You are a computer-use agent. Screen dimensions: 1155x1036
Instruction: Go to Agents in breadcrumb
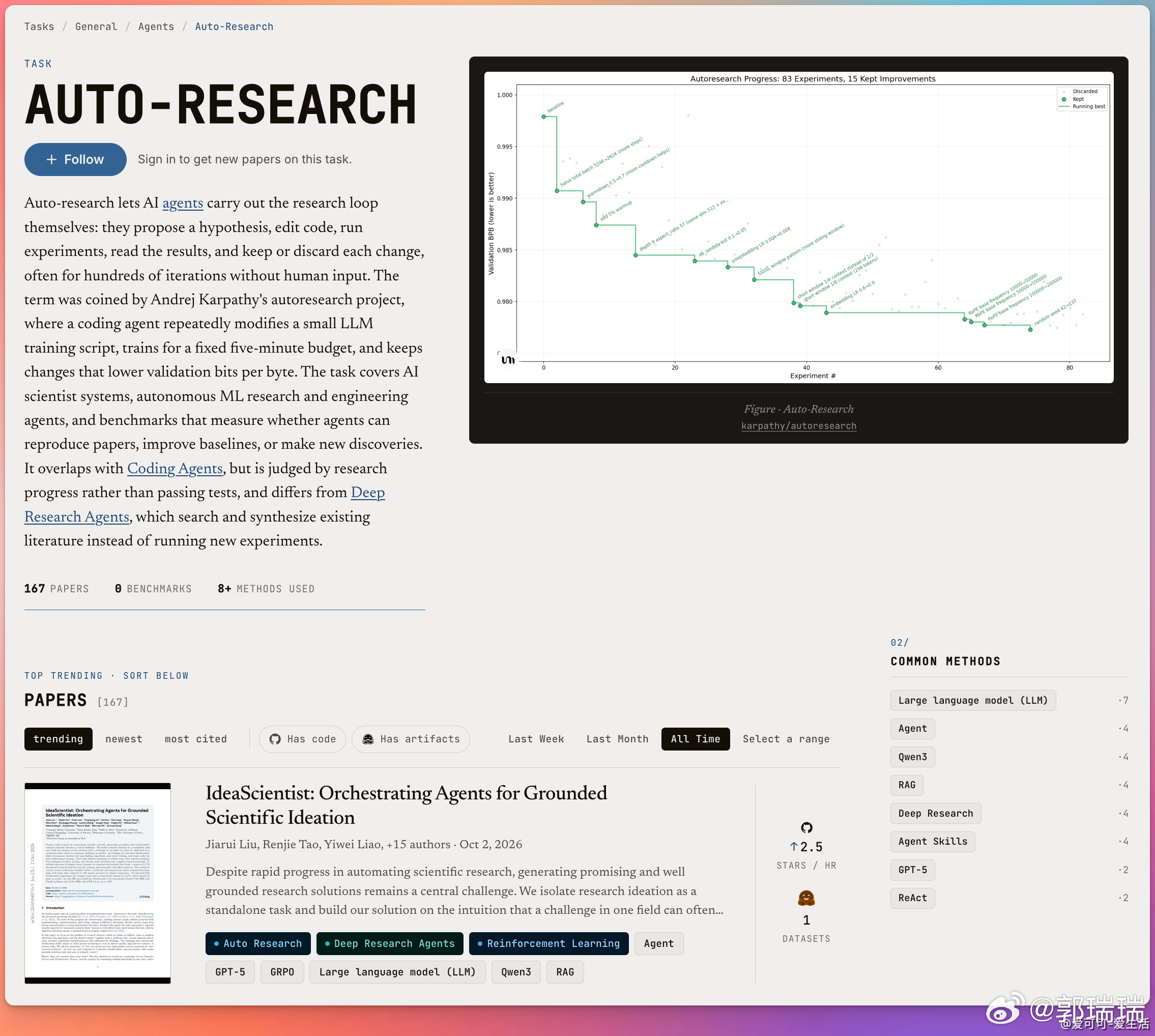click(156, 27)
